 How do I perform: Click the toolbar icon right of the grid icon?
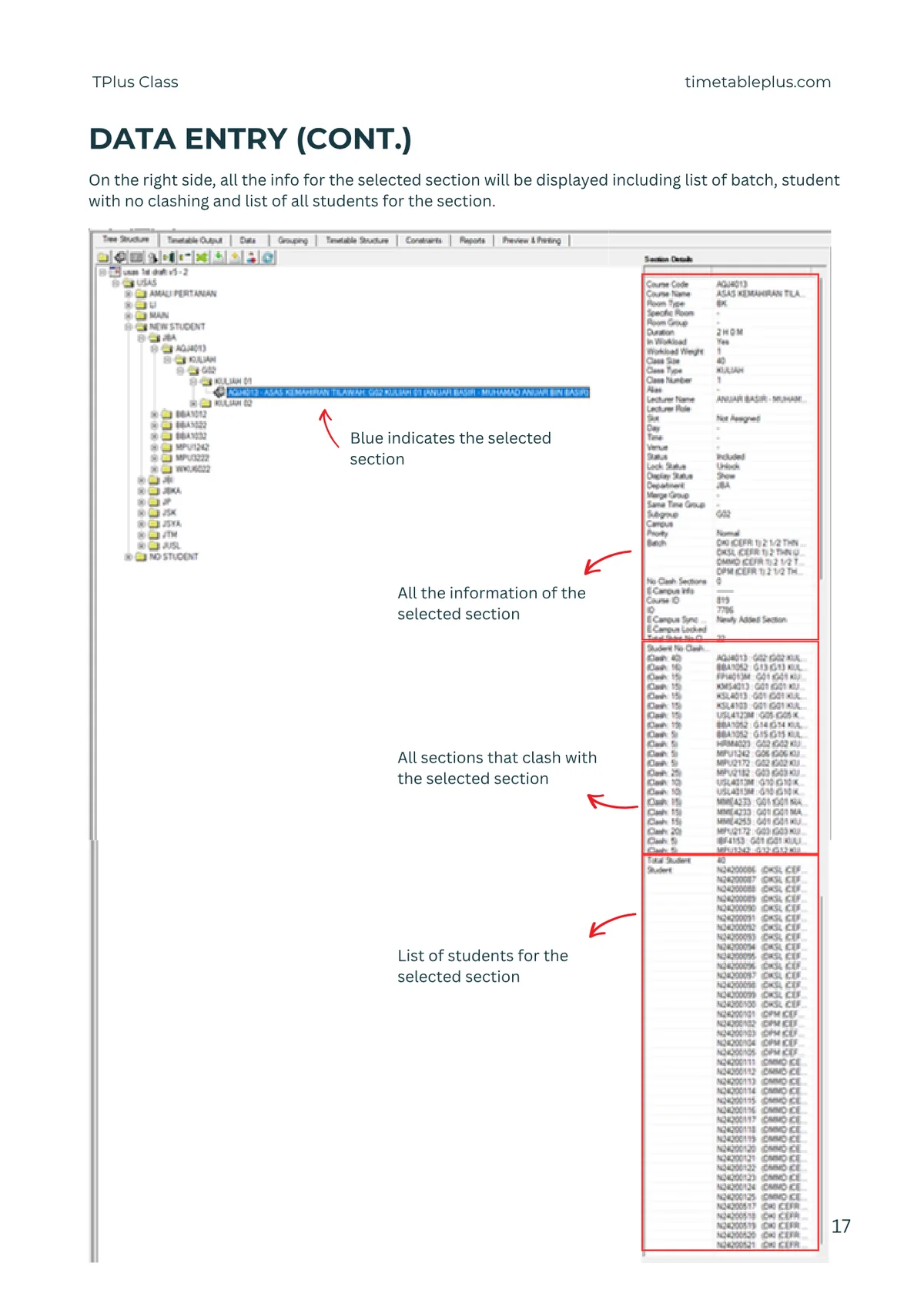[152, 257]
